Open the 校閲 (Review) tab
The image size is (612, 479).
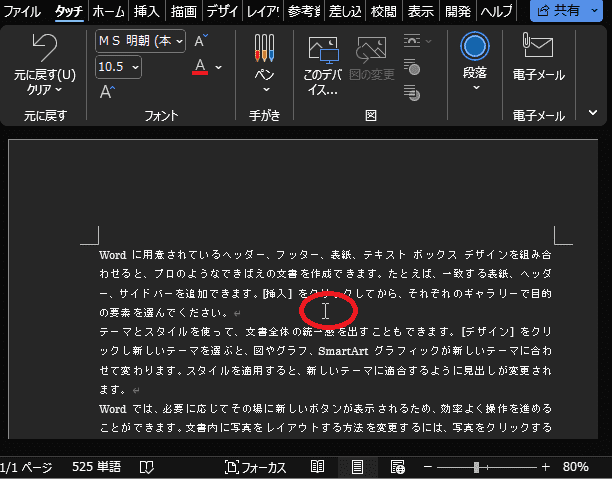383,12
